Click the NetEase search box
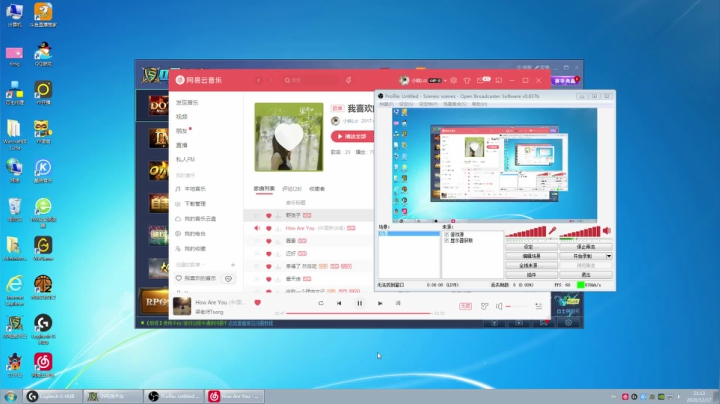Viewport: 720px width, 404px height. 309,80
